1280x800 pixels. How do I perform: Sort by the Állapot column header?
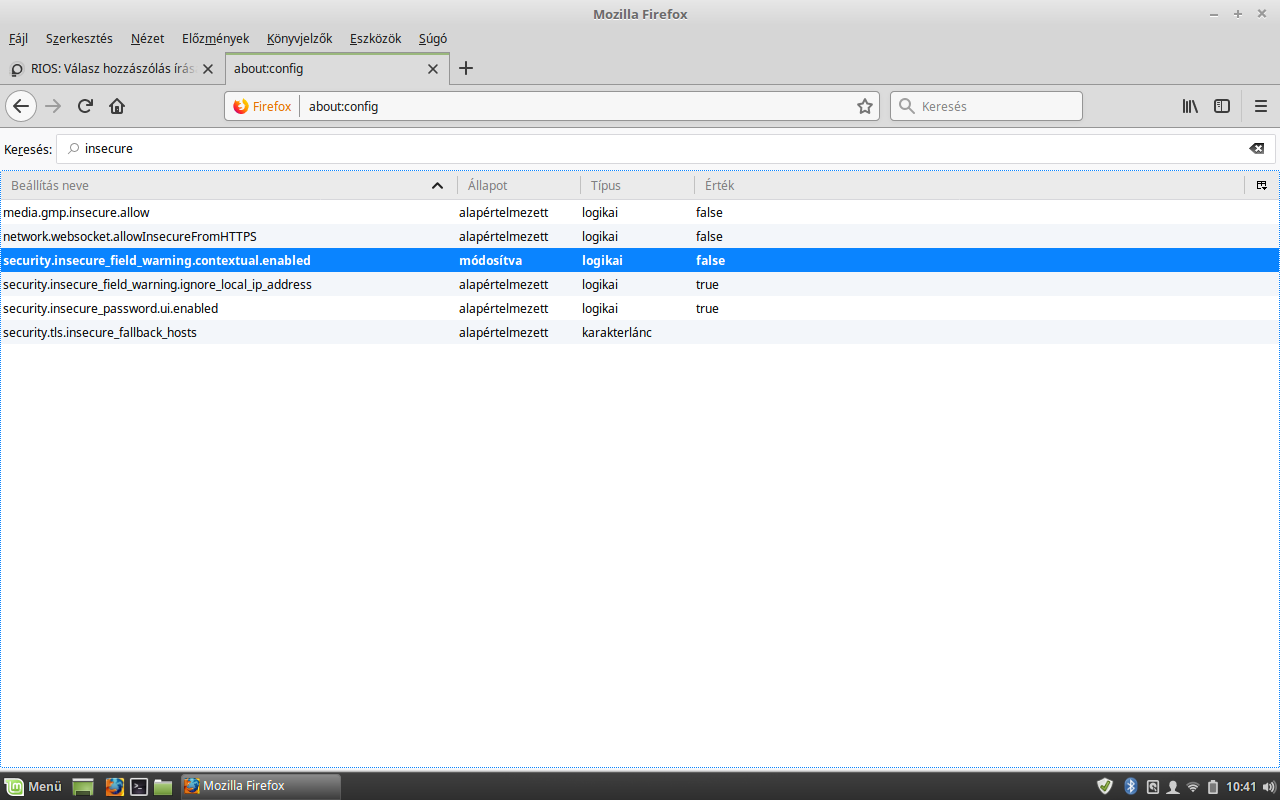(x=519, y=185)
